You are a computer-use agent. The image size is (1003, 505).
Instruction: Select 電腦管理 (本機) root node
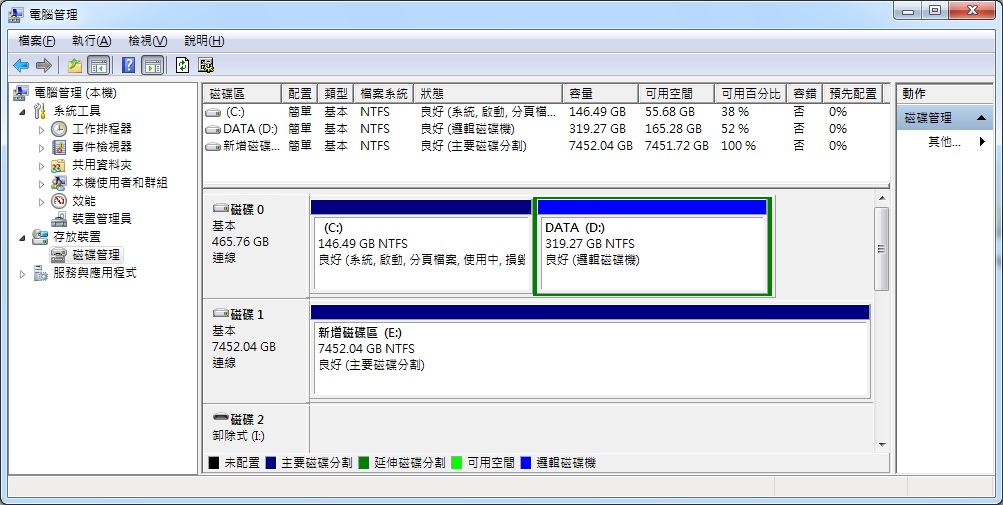click(x=75, y=93)
